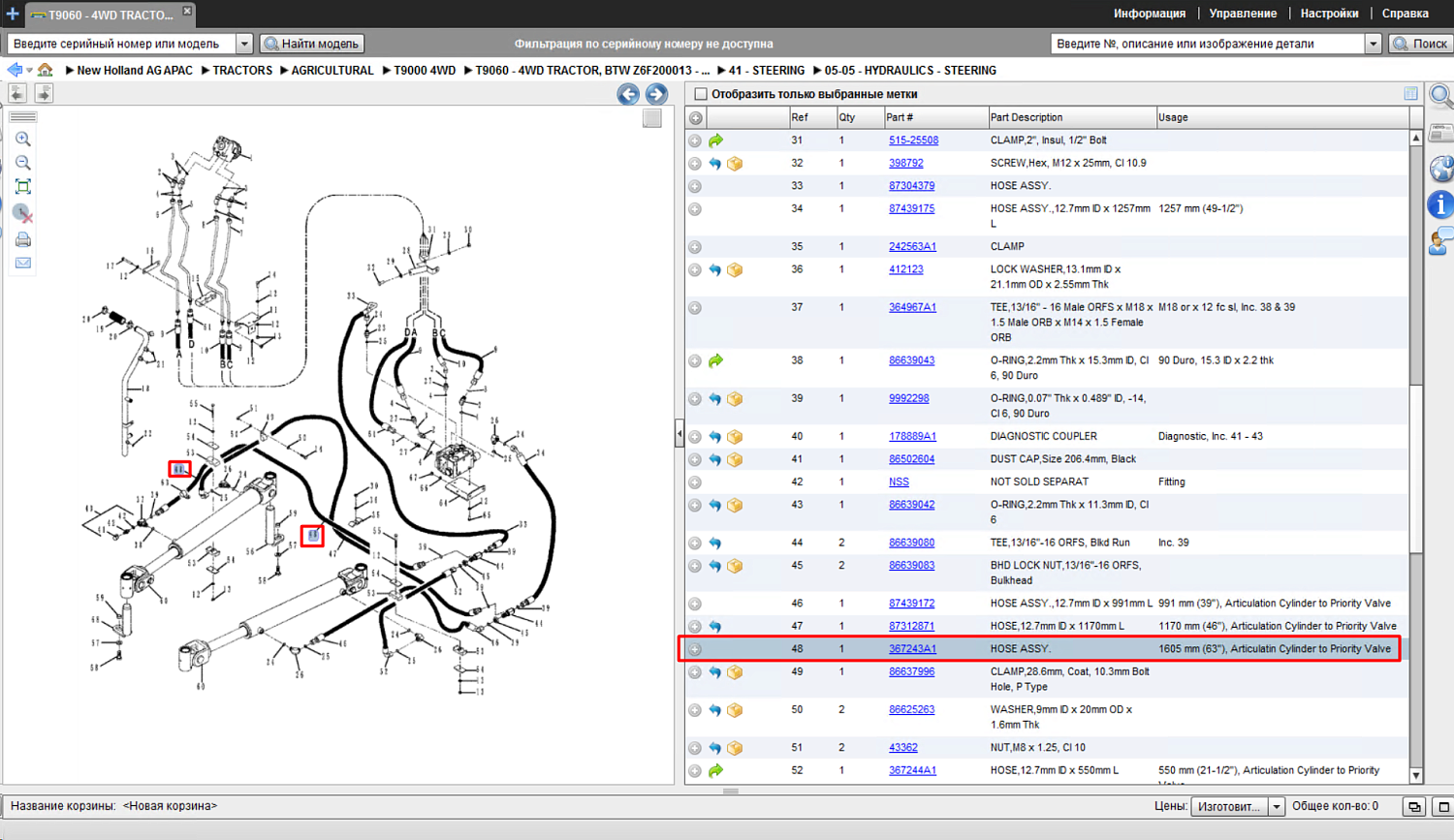The height and width of the screenshot is (840, 1454).
Task: Click the part number or description search field
Action: (1208, 44)
